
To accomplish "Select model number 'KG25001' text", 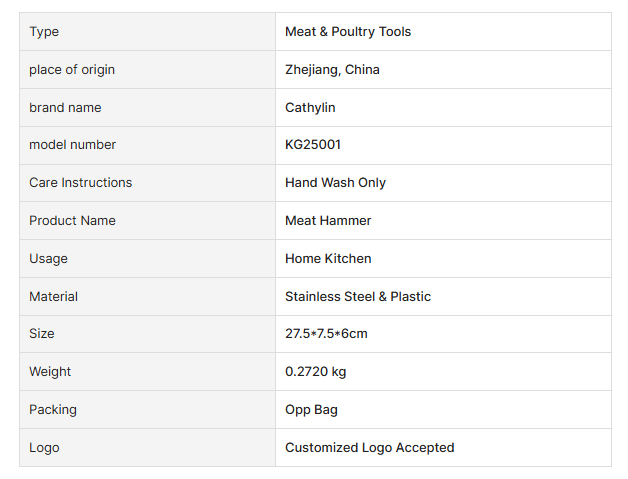I will click(313, 145).
